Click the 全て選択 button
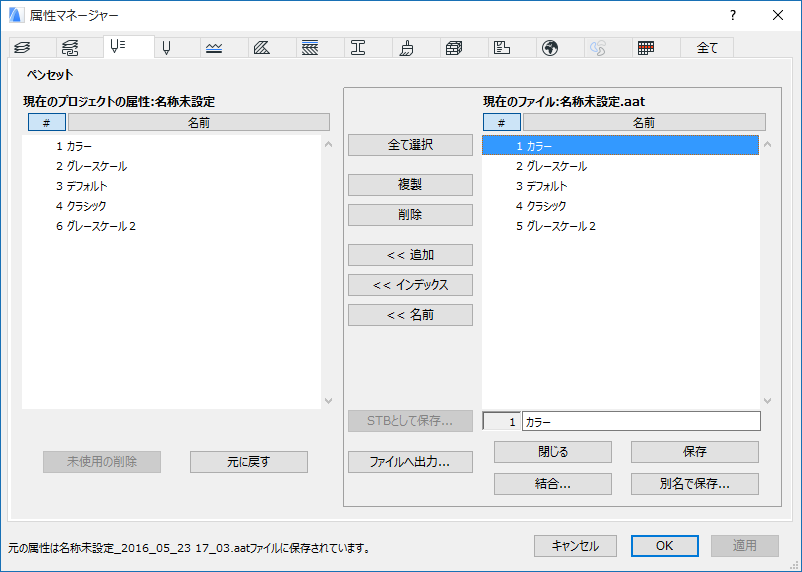 coord(410,145)
